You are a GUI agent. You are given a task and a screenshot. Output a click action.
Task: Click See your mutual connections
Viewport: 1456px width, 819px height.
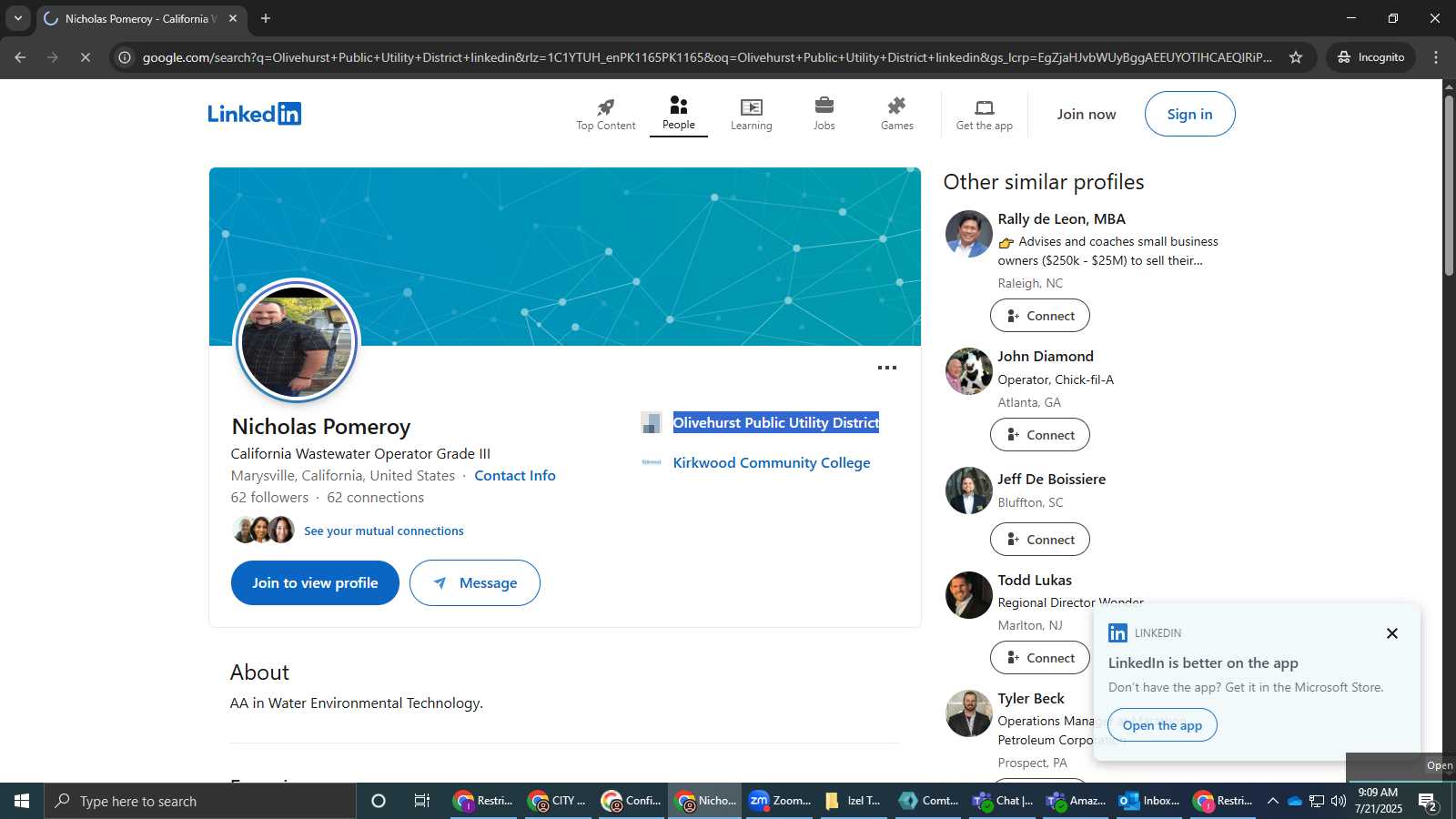384,531
